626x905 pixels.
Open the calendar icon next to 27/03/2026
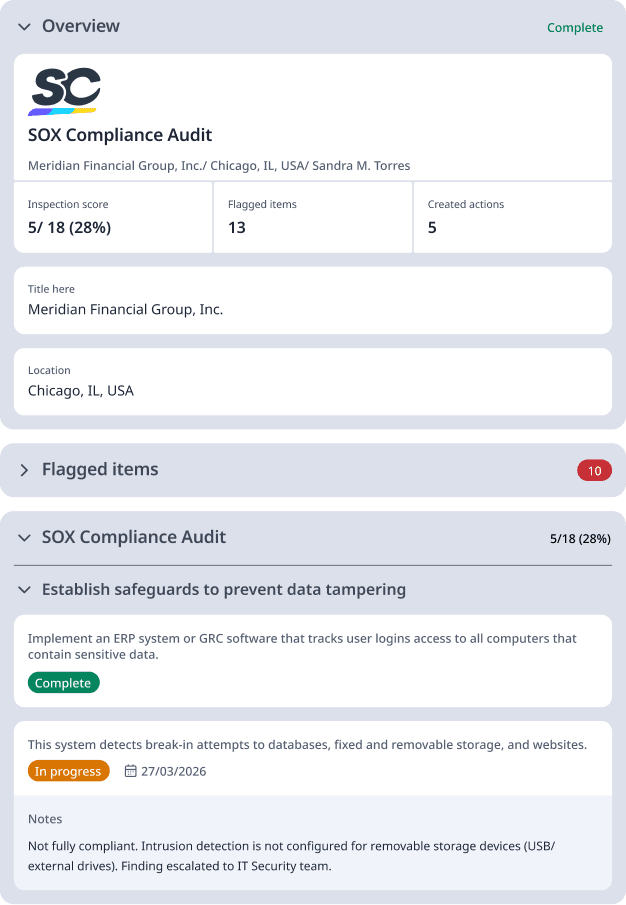(131, 771)
